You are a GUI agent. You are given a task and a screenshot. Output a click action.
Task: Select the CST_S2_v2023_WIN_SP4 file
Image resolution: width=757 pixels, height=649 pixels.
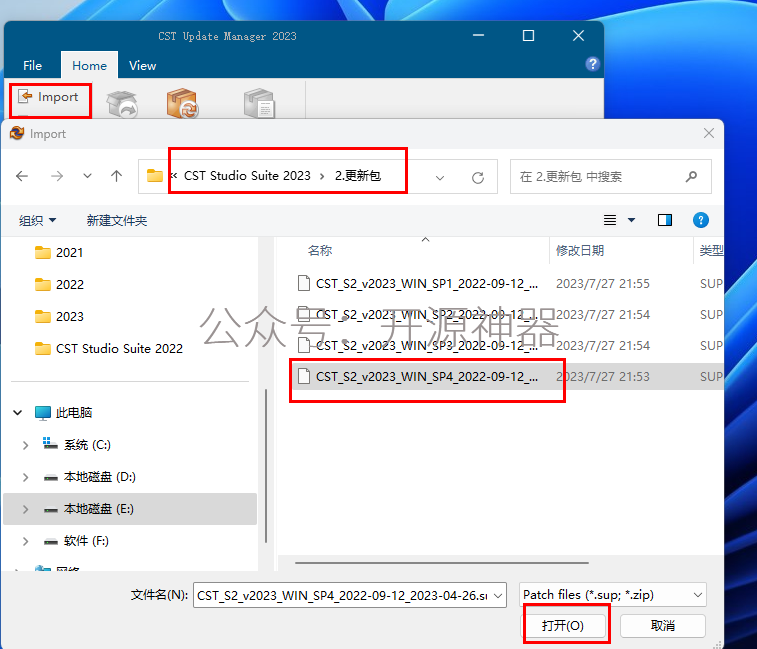[418, 376]
